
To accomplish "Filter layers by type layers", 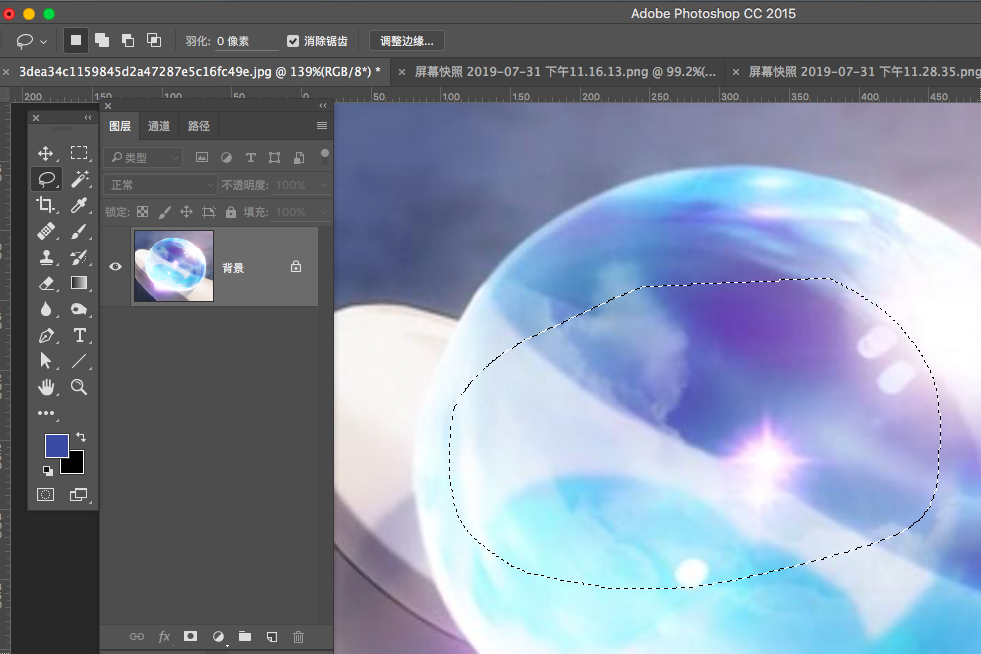I will 251,158.
